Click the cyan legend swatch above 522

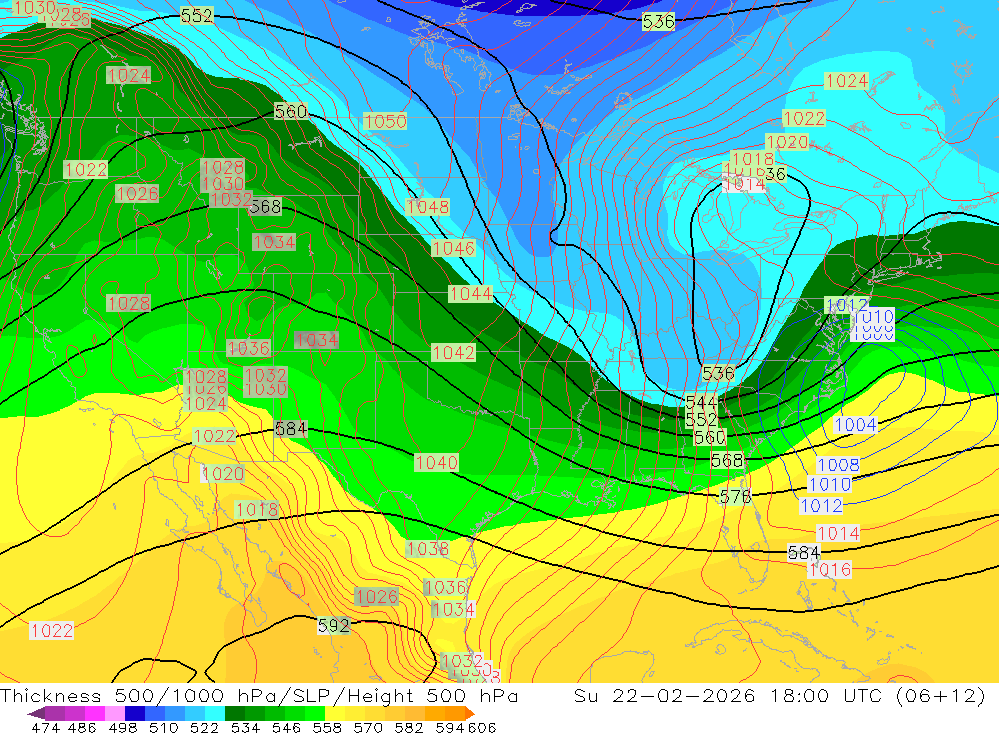point(215,713)
